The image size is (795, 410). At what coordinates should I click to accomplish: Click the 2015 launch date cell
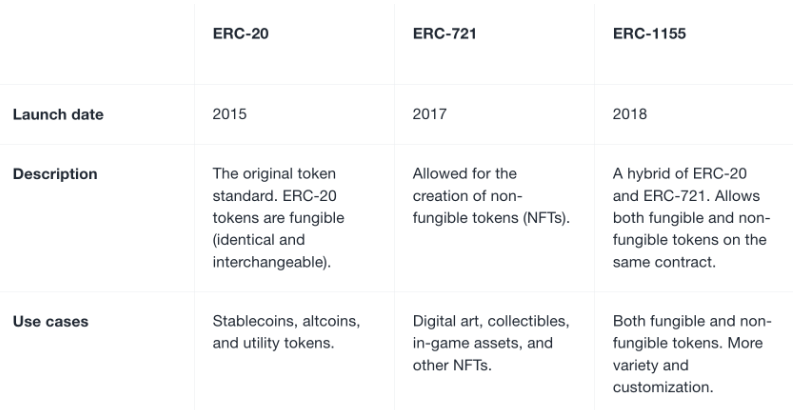[229, 114]
